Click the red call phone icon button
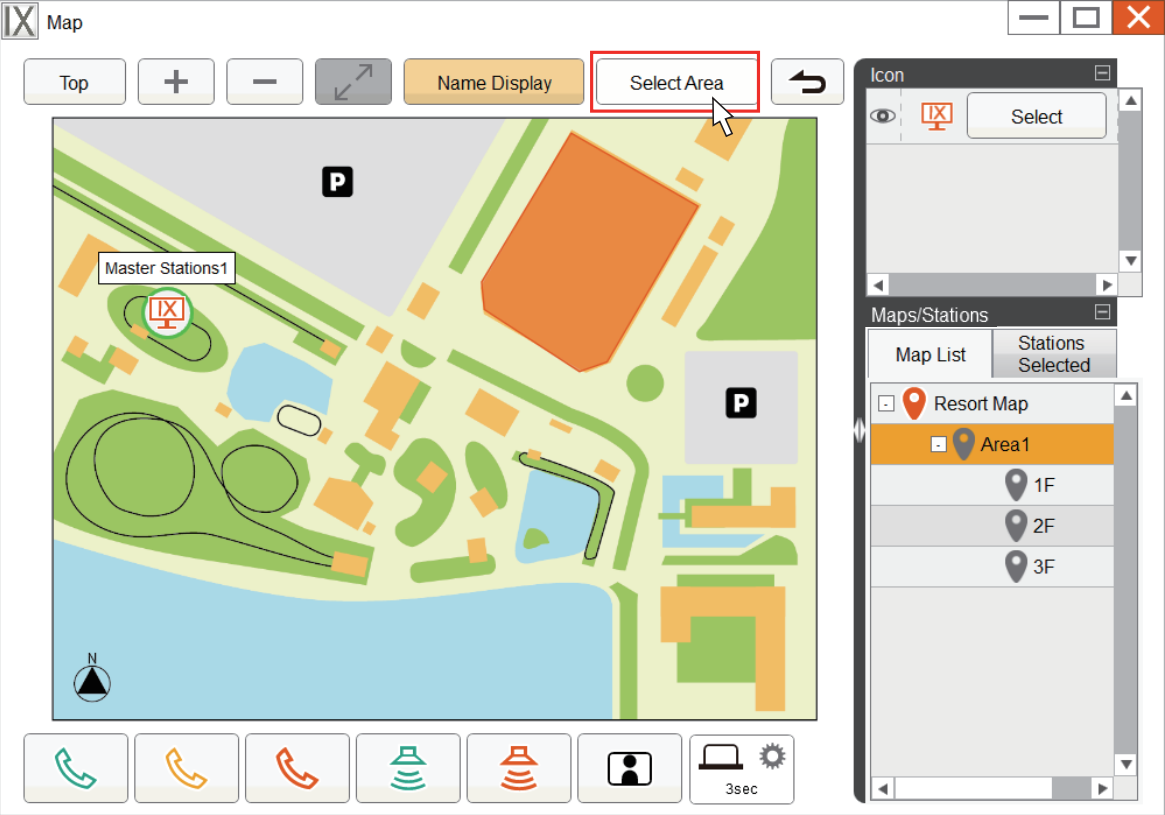This screenshot has height=815, width=1165. click(x=297, y=768)
